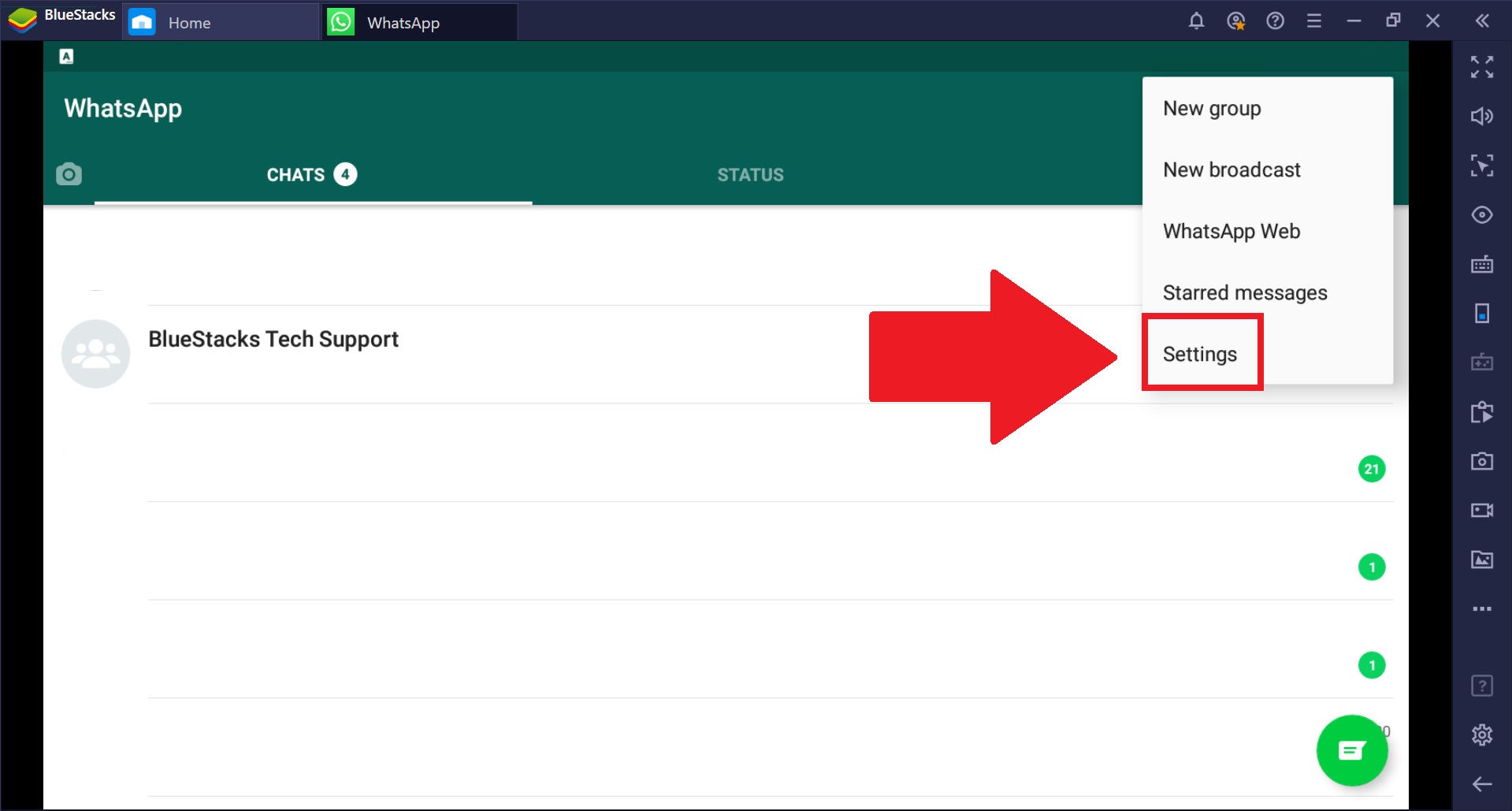The width and height of the screenshot is (1512, 811).
Task: Open the BlueStacks help question icon
Action: pos(1275,21)
